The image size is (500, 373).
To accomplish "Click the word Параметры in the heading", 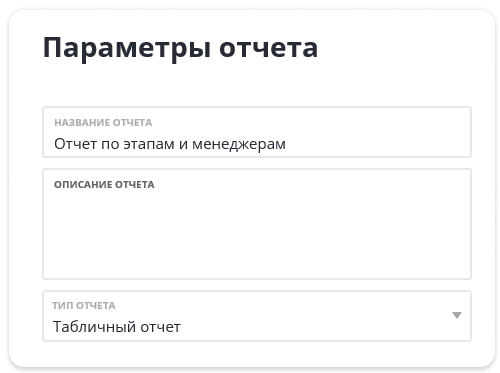I will click(127, 48).
